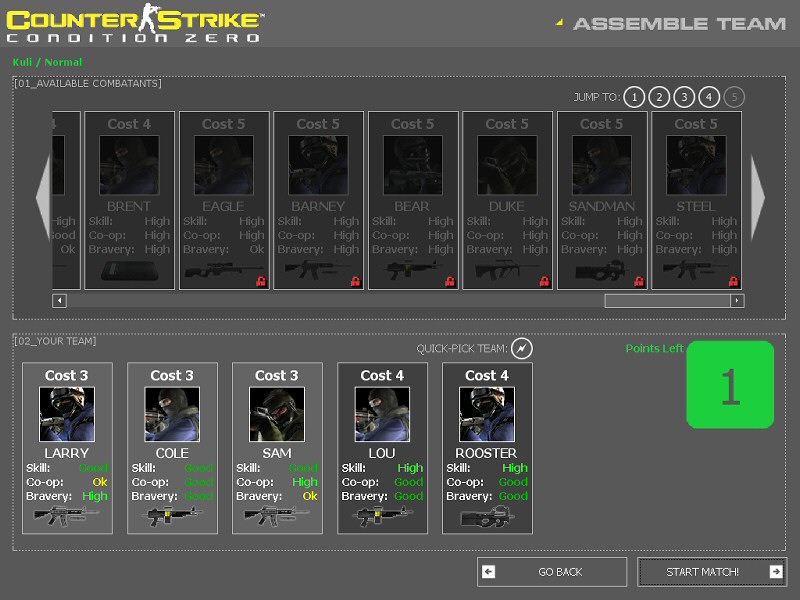The image size is (800, 600).
Task: Select Eagle's portrait in available combatants
Action: tap(223, 165)
